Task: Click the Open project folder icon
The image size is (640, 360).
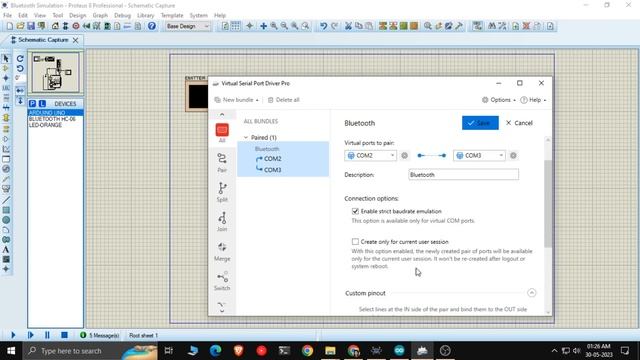Action: [20, 26]
